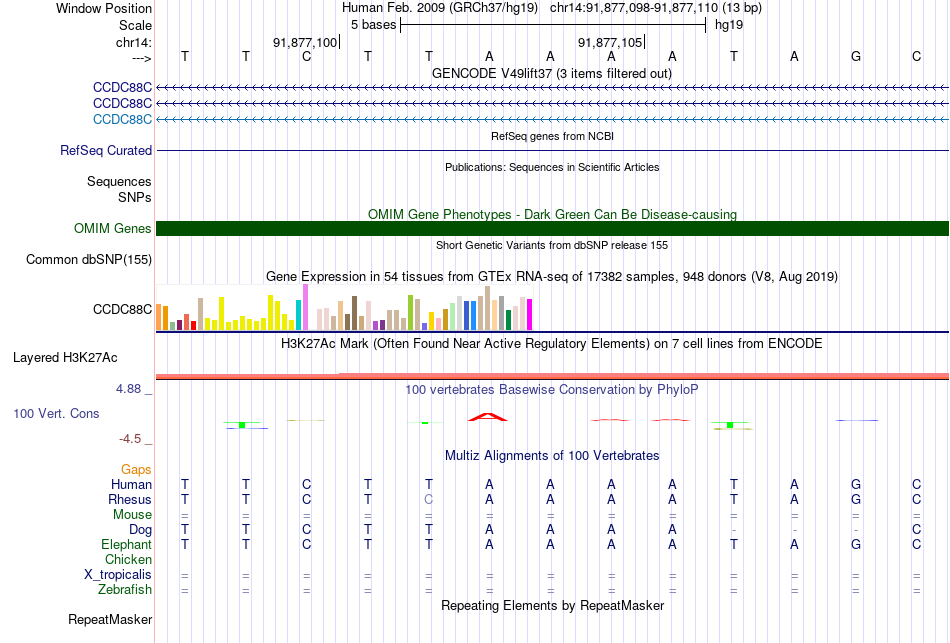Click the Human species label
The width and height of the screenshot is (950, 643).
[131, 484]
